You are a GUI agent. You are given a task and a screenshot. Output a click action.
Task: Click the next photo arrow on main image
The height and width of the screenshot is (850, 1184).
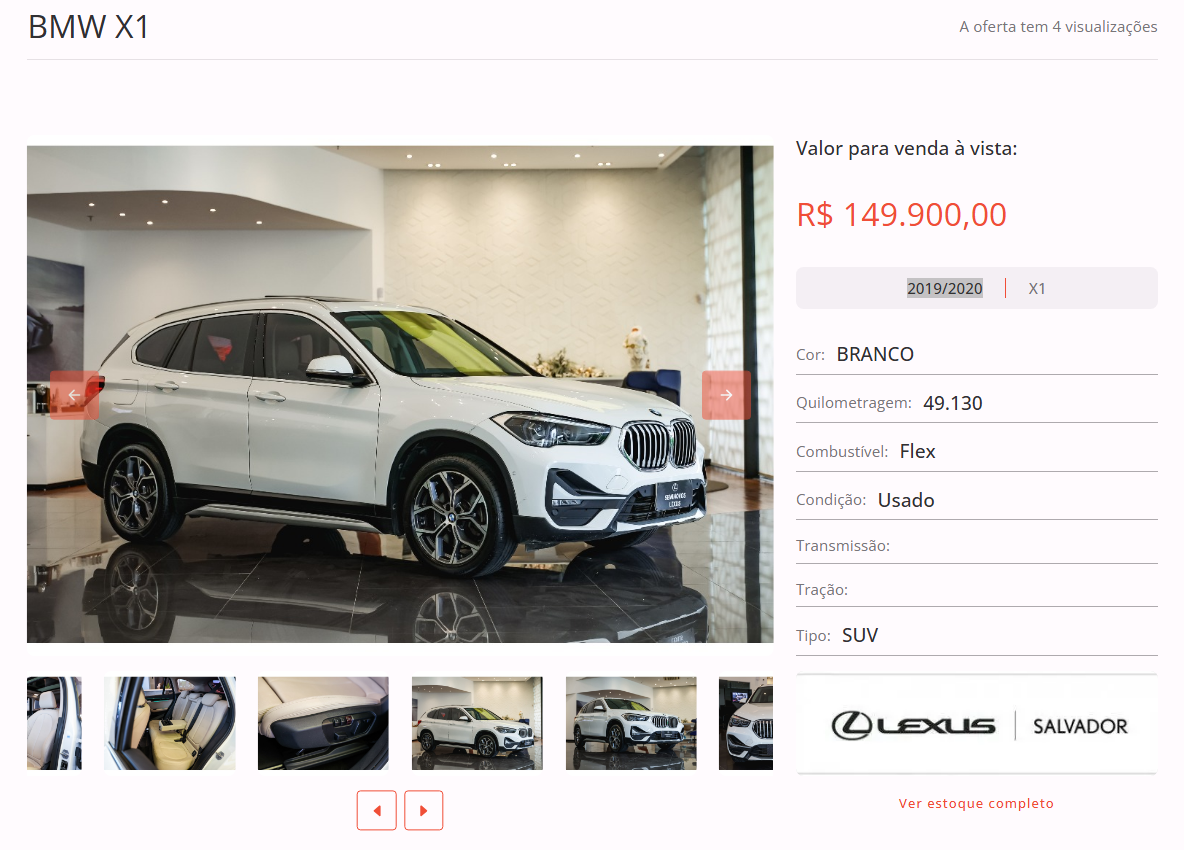(726, 395)
